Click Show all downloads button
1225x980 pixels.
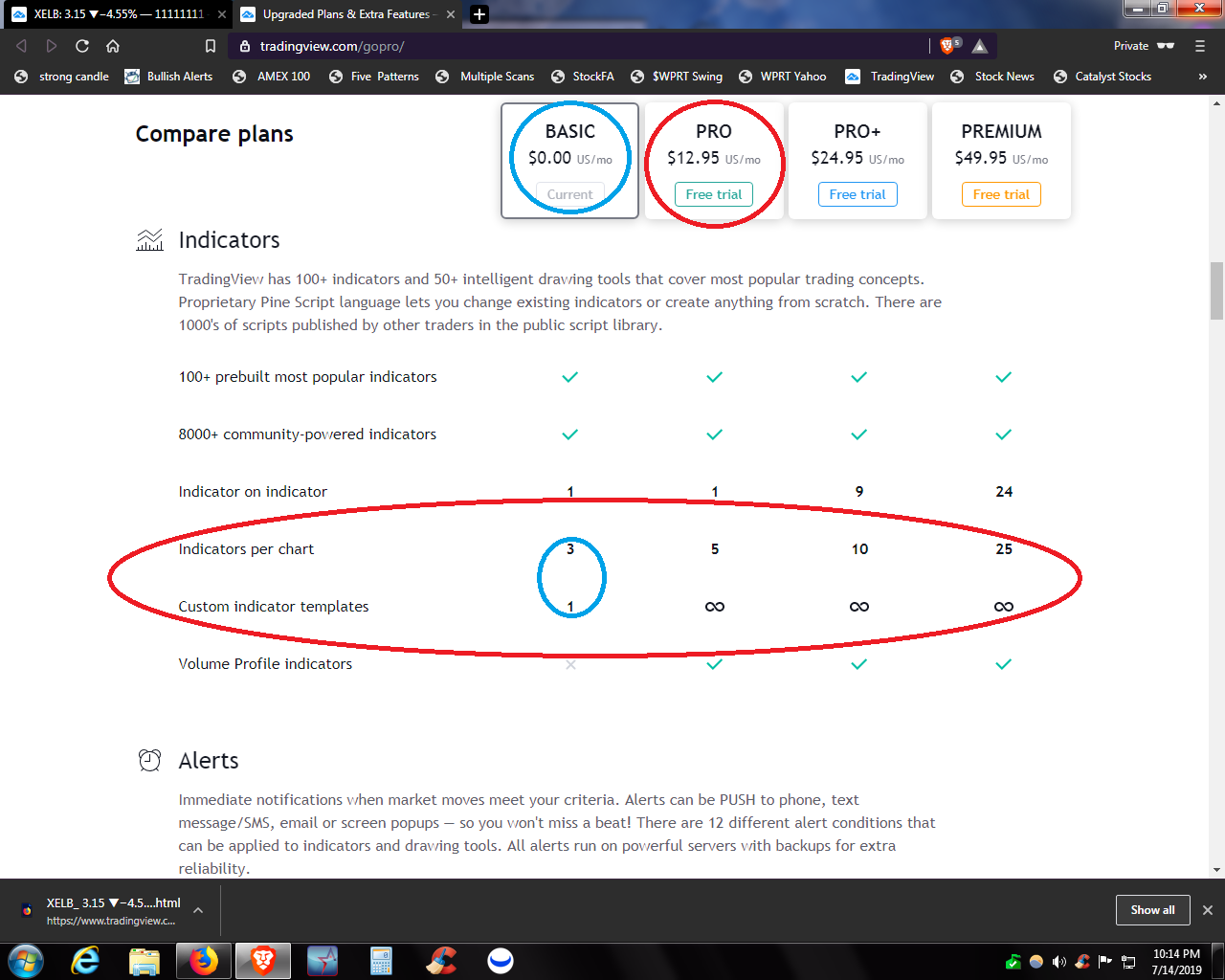click(1152, 910)
